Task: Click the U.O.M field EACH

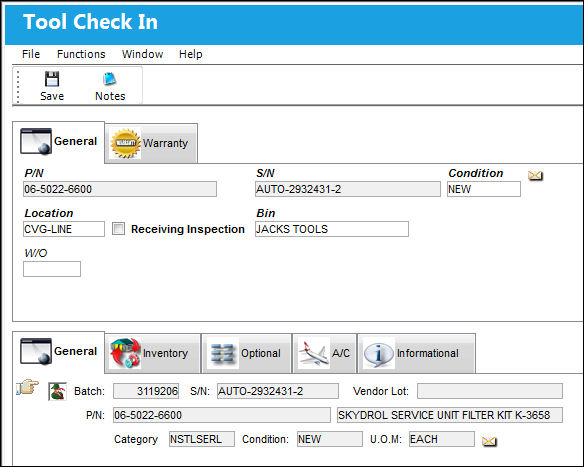Action: [442, 439]
